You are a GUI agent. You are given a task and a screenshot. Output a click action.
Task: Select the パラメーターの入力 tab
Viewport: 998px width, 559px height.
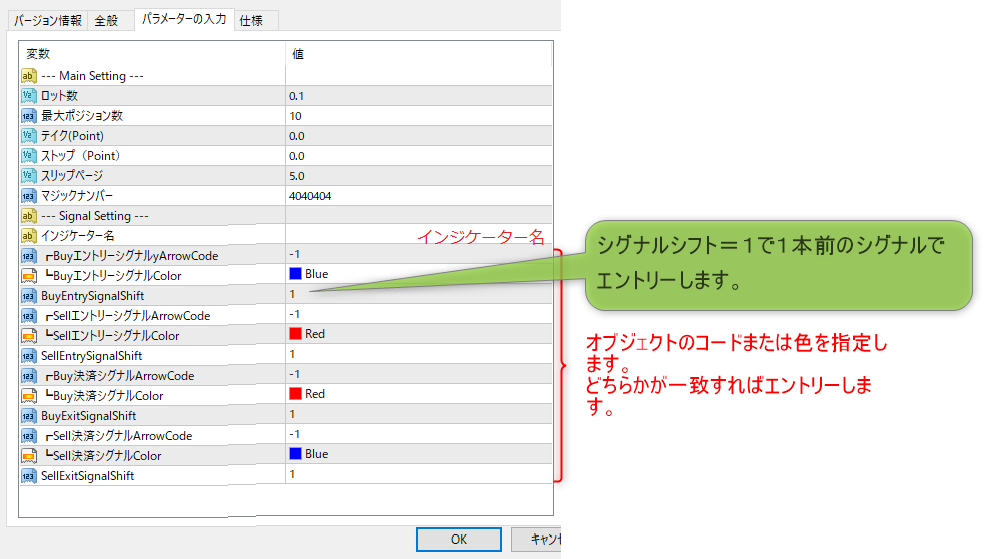pyautogui.click(x=184, y=19)
